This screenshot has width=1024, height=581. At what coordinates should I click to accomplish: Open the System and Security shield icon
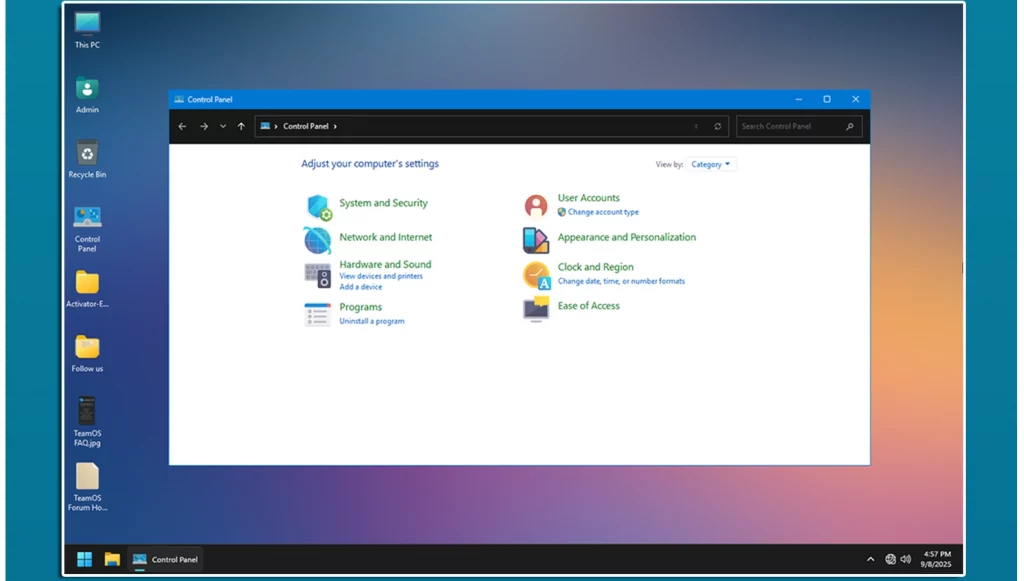(318, 207)
